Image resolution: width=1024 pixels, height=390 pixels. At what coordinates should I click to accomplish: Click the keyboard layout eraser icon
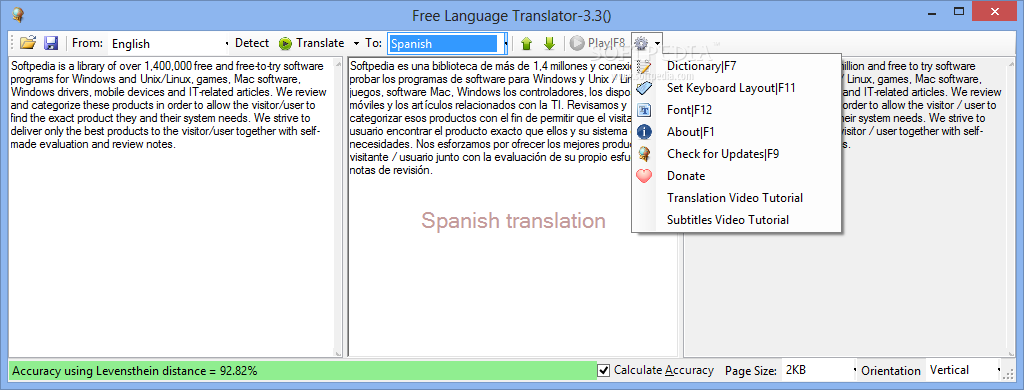[x=644, y=88]
